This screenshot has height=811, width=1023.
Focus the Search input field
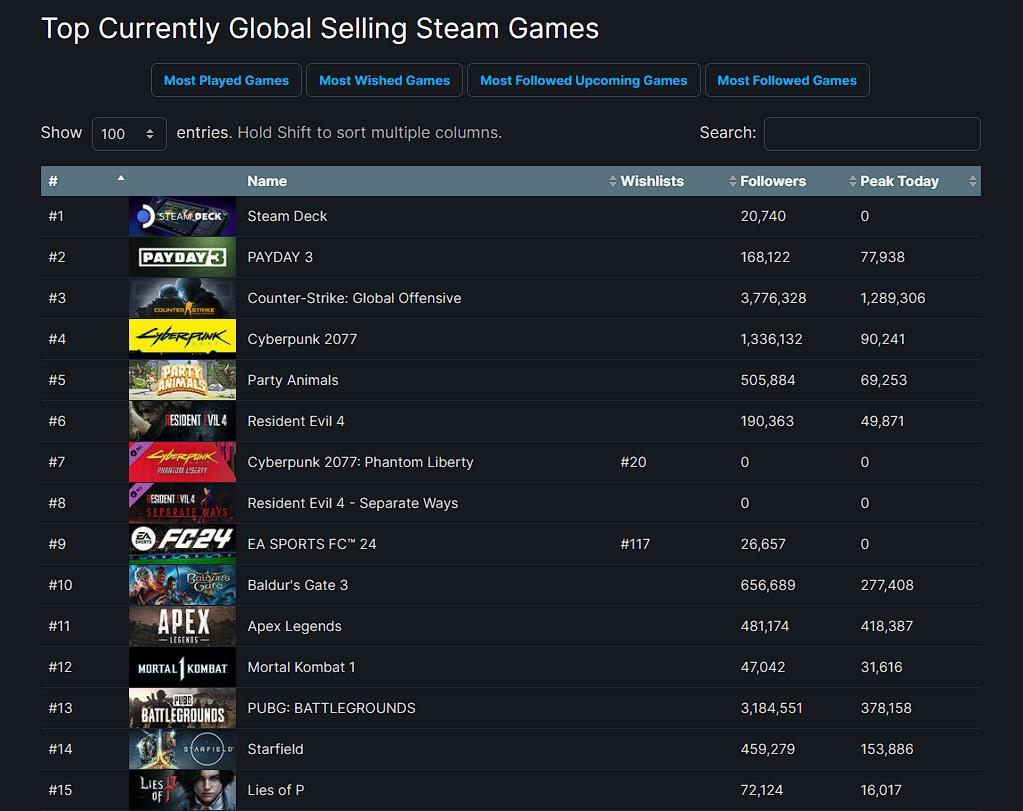pyautogui.click(x=872, y=134)
